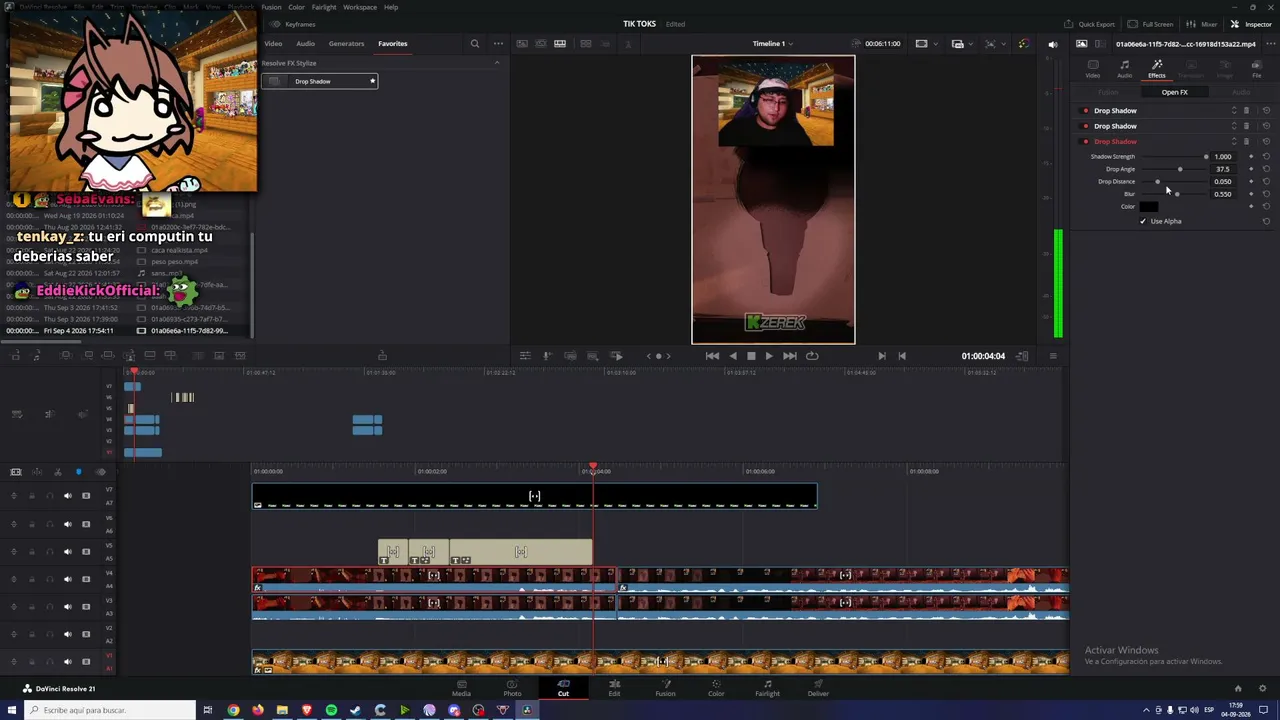Open the Inspector panel button
The image size is (1280, 720).
(x=1251, y=24)
